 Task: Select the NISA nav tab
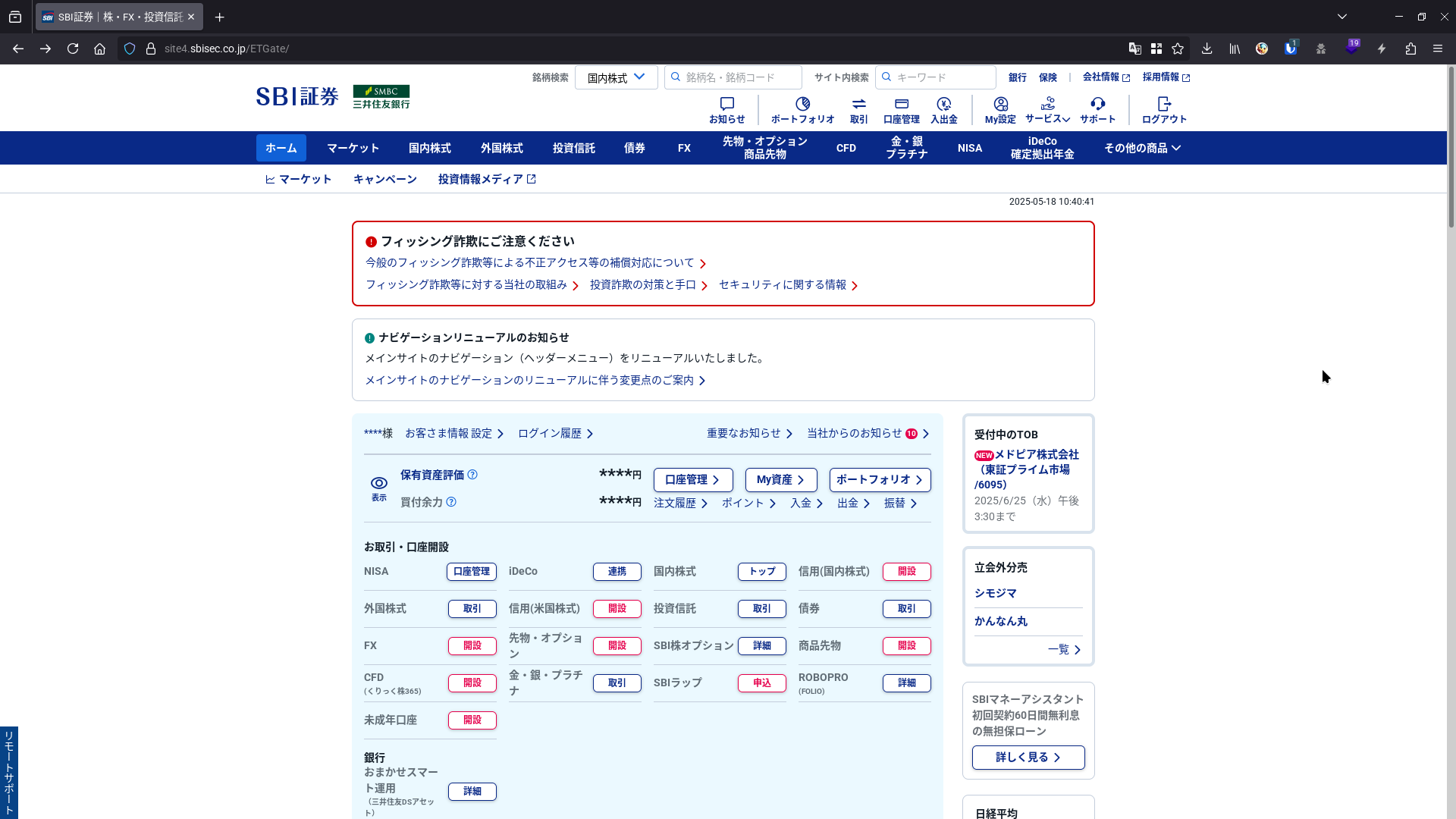click(x=970, y=148)
